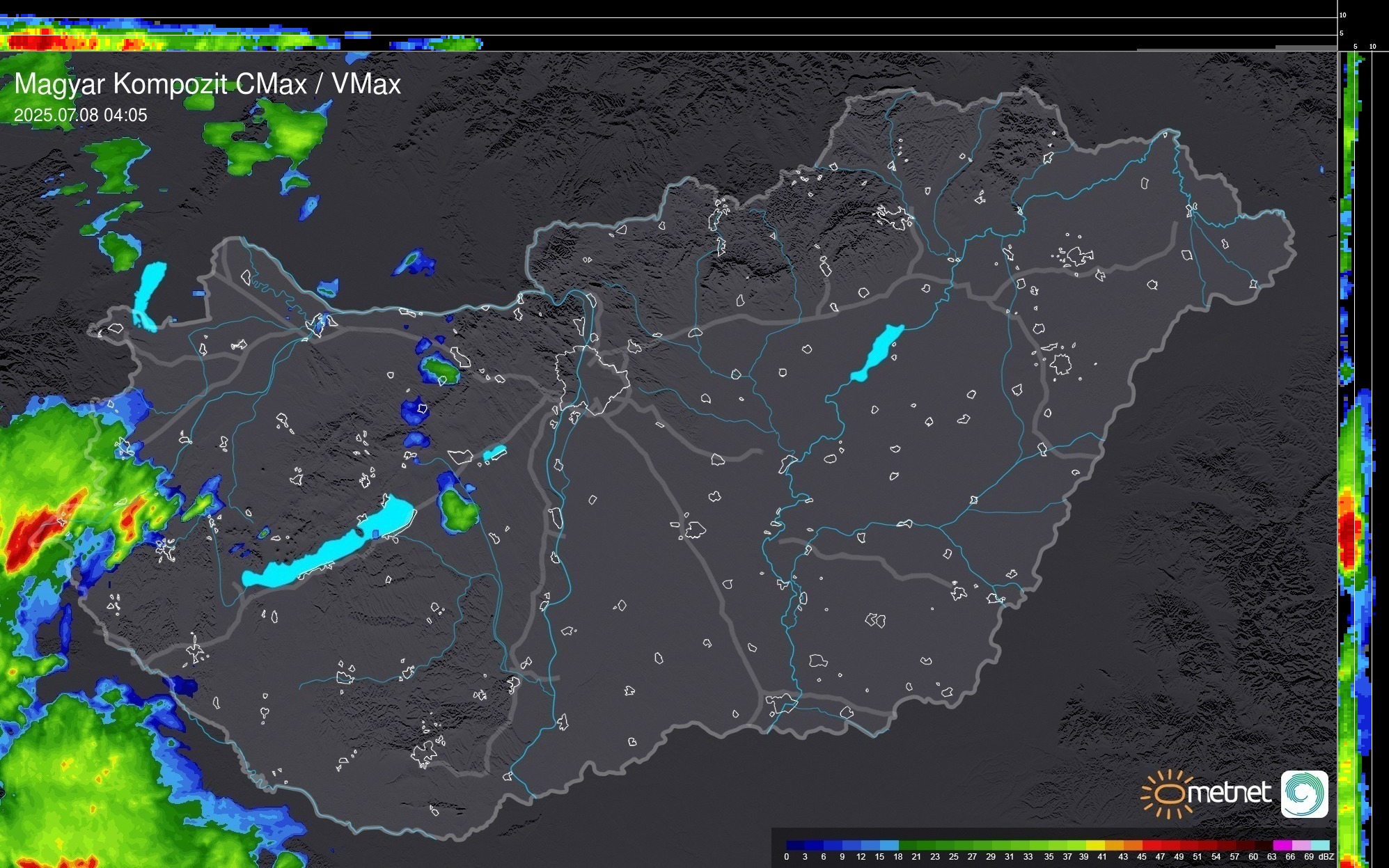
Task: Click the Magyar Kompozit CMax / VMax title
Action: (207, 84)
